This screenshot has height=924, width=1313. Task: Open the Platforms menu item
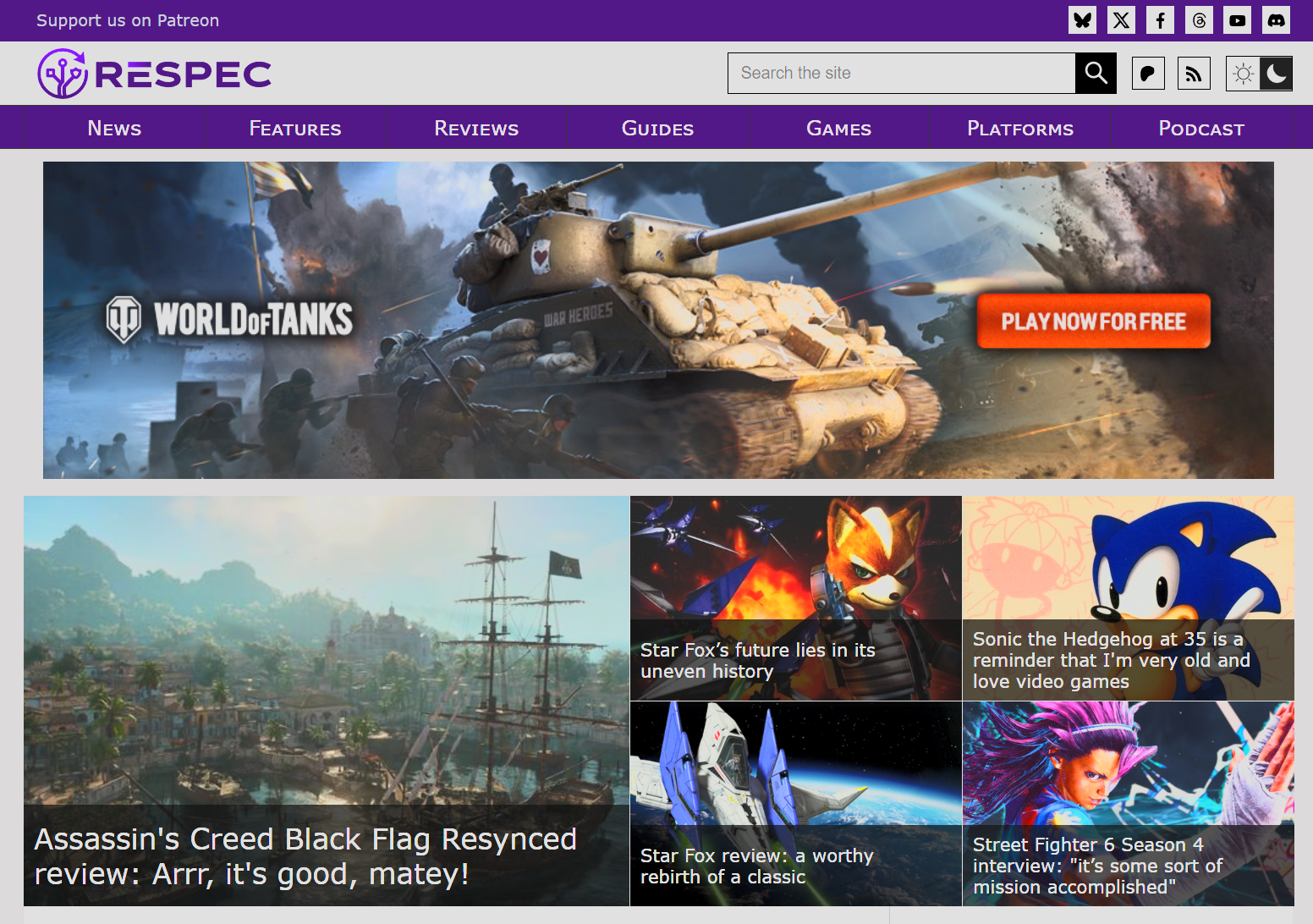point(1020,128)
